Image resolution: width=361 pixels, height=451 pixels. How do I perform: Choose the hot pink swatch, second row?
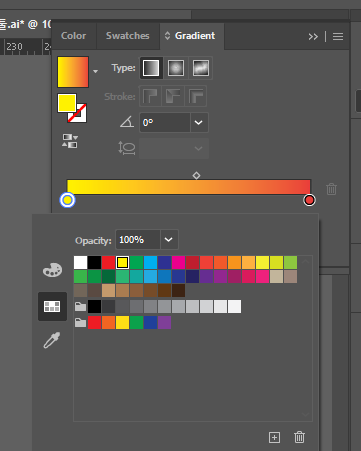coord(262,277)
